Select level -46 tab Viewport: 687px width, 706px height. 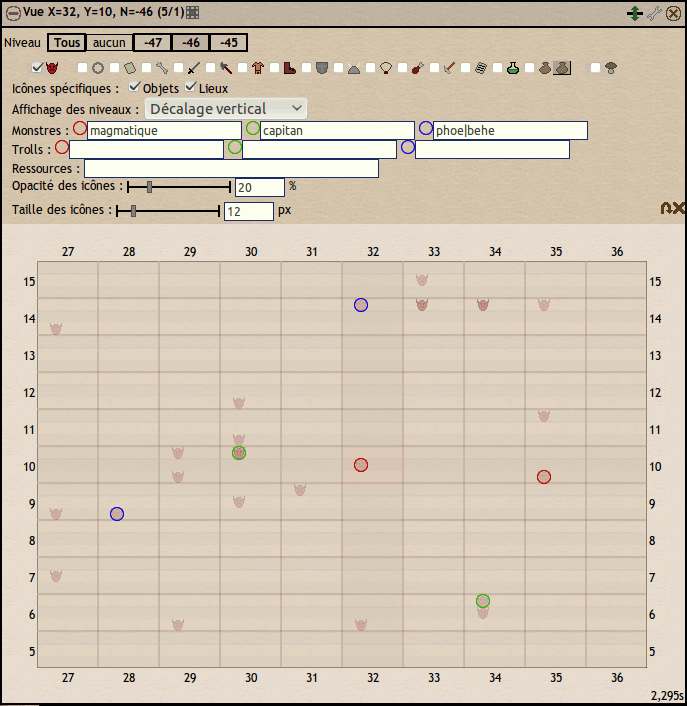[191, 43]
